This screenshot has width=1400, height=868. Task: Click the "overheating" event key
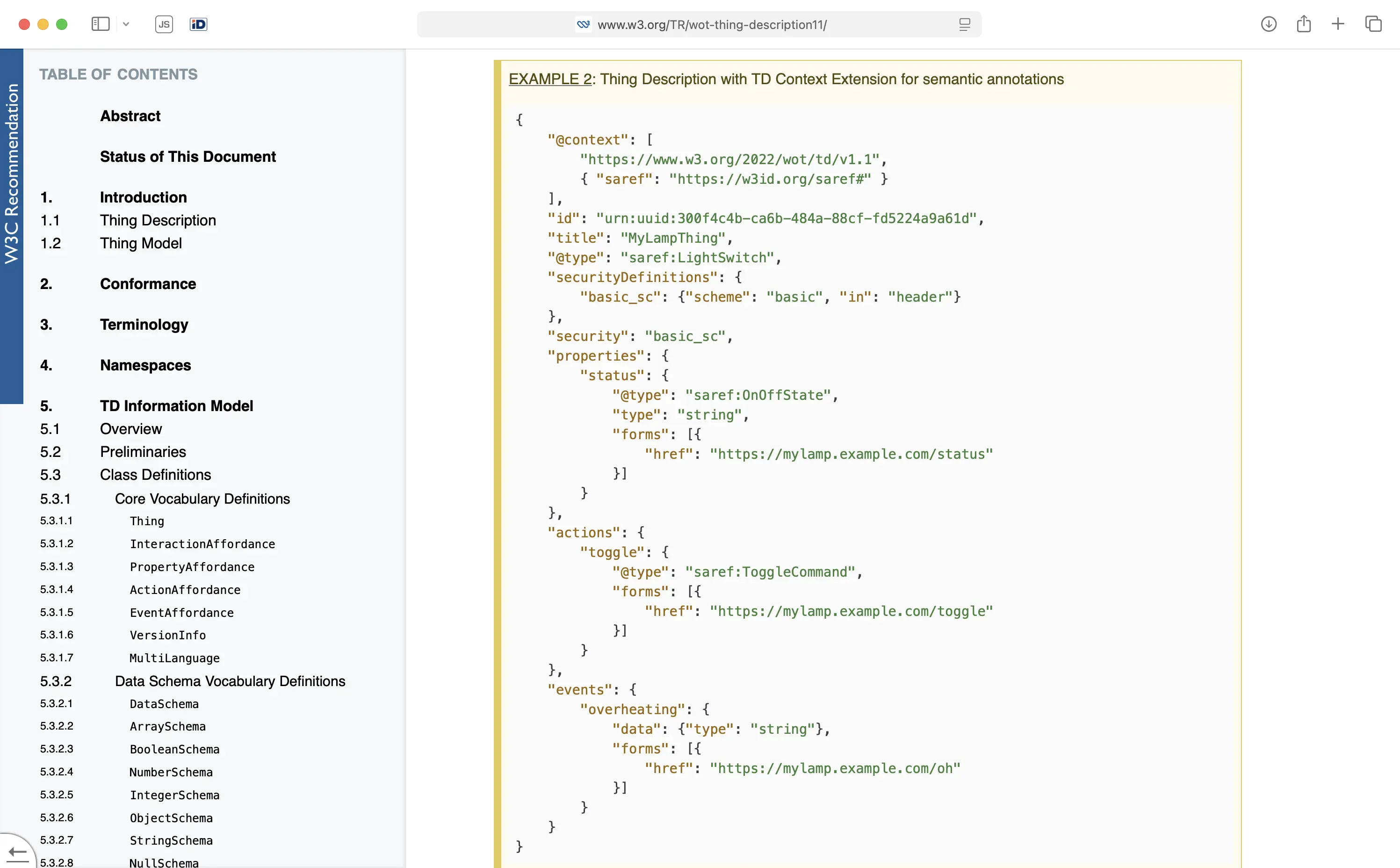(x=633, y=709)
